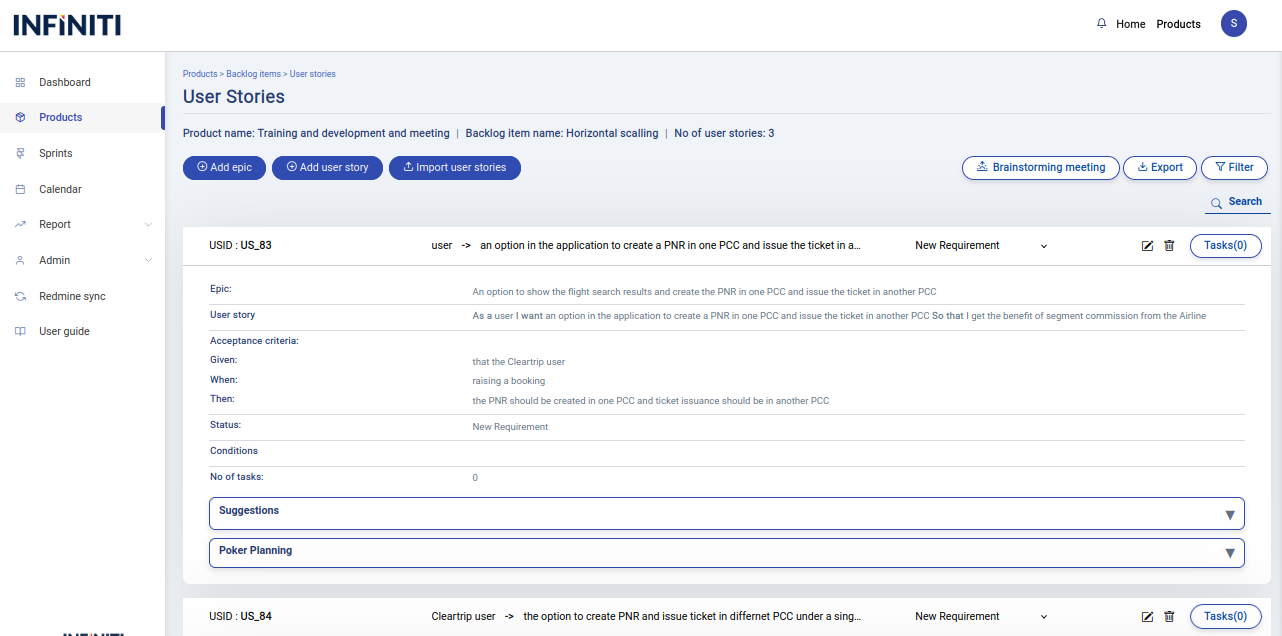Click Backlog items breadcrumb link
Image resolution: width=1282 pixels, height=636 pixels.
pyautogui.click(x=253, y=74)
